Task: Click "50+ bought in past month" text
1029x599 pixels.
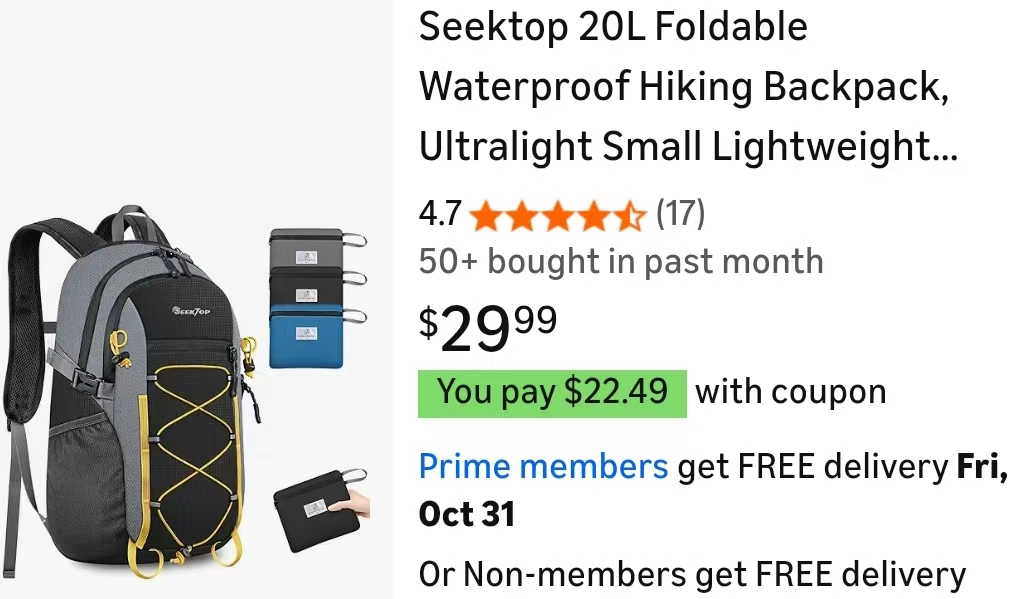Action: [x=621, y=262]
